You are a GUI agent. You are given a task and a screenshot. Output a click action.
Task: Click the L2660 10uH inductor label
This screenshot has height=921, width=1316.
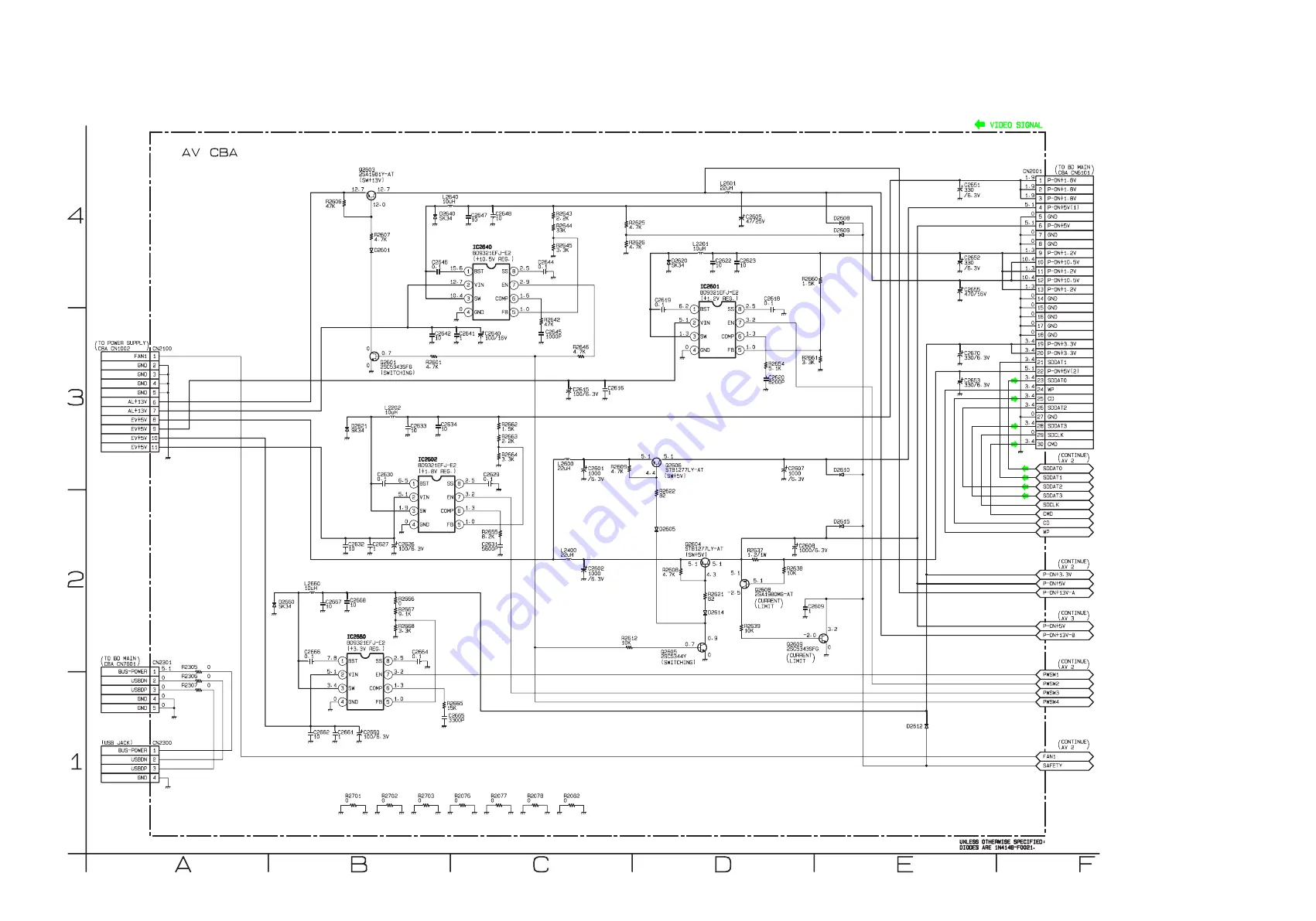[x=312, y=586]
